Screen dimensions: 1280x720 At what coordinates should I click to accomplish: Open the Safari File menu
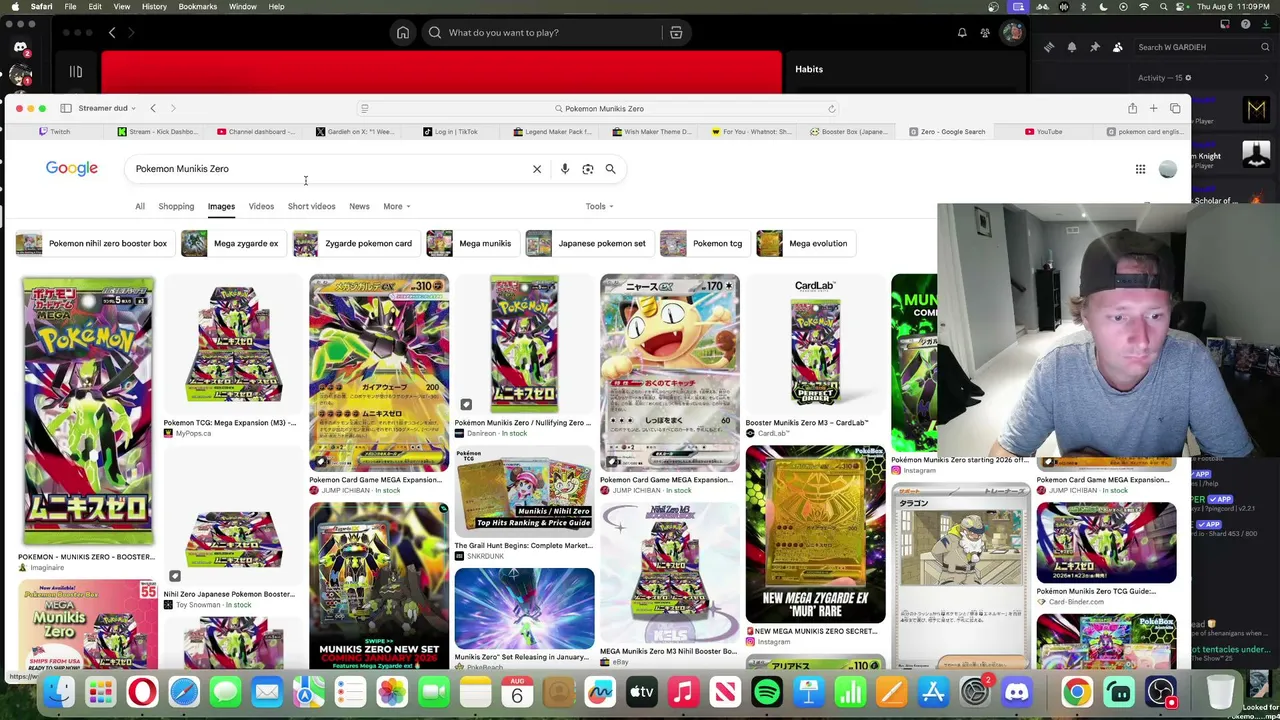(x=70, y=7)
